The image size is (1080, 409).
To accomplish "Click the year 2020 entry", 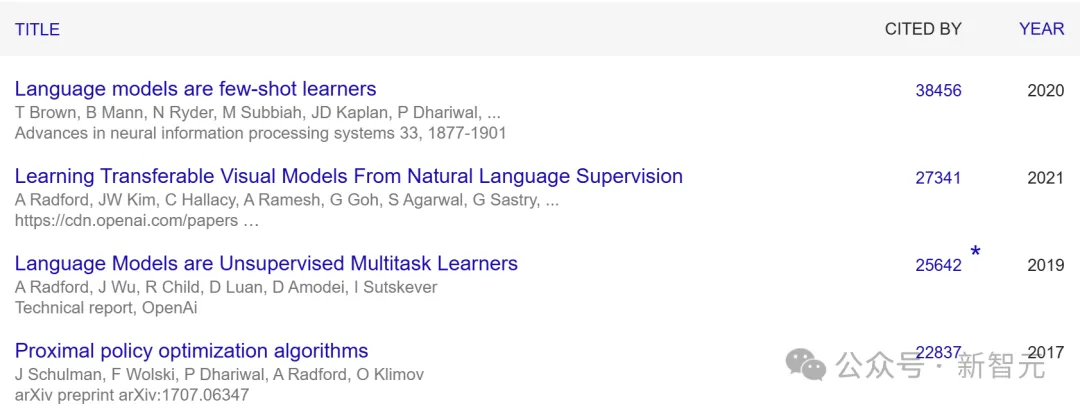I will pos(1045,91).
